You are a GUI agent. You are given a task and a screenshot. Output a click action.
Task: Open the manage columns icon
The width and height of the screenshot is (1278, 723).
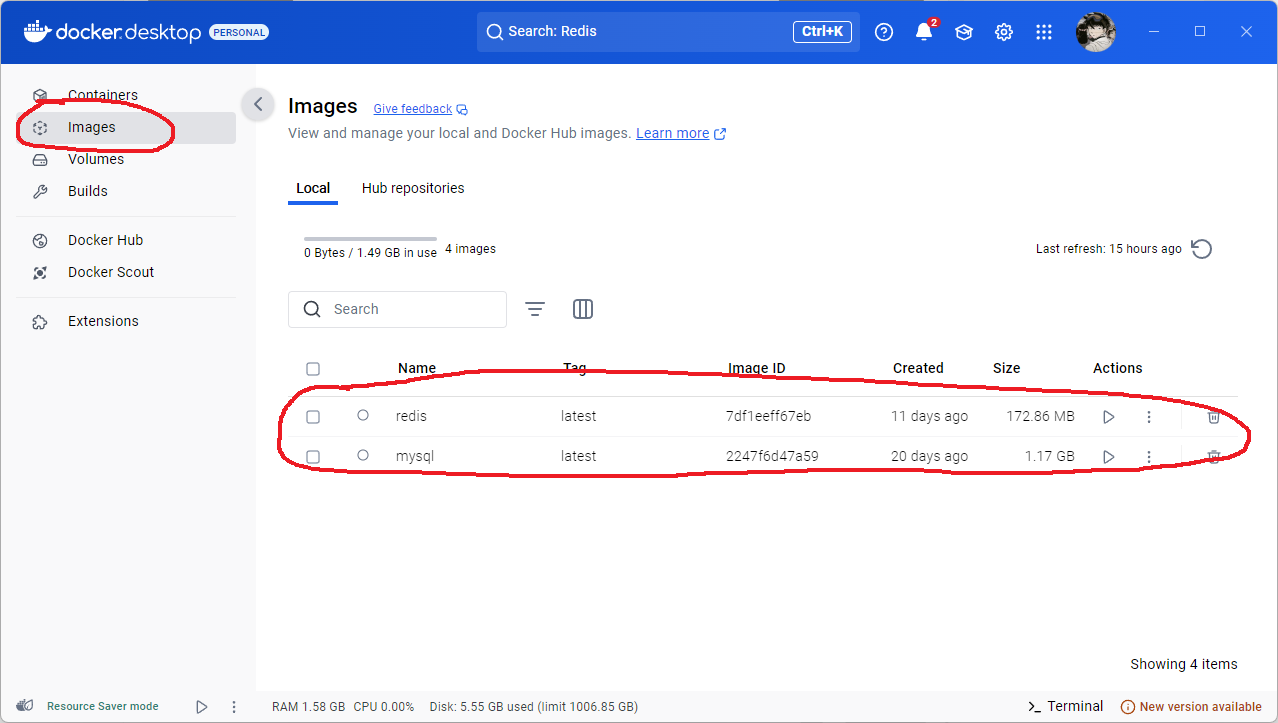(583, 309)
